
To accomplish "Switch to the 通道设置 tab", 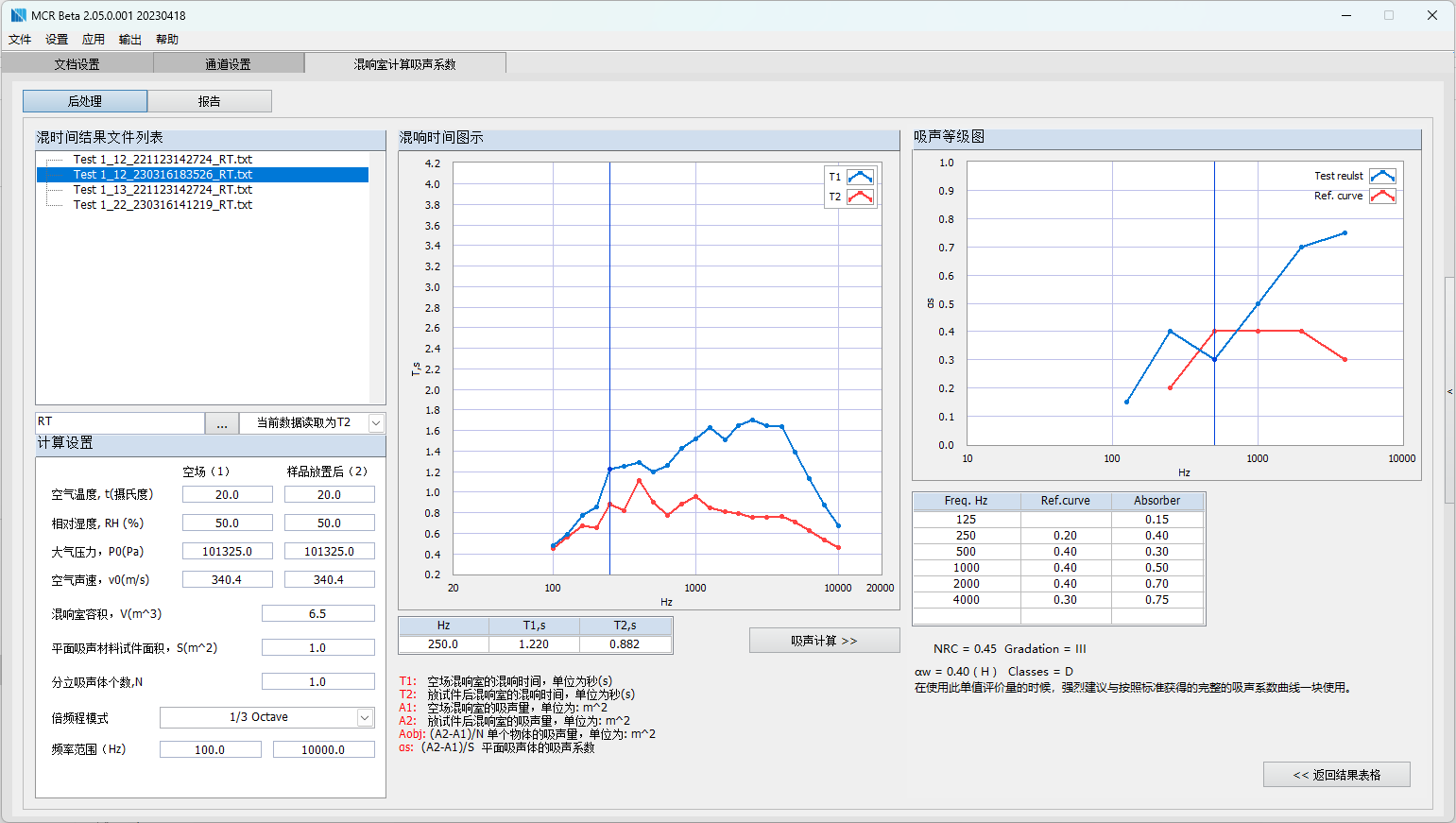I will [x=228, y=64].
